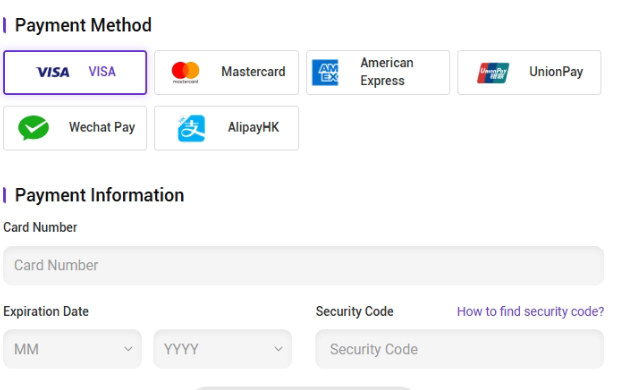
Task: Open 'How to find security code?' link
Action: point(531,312)
